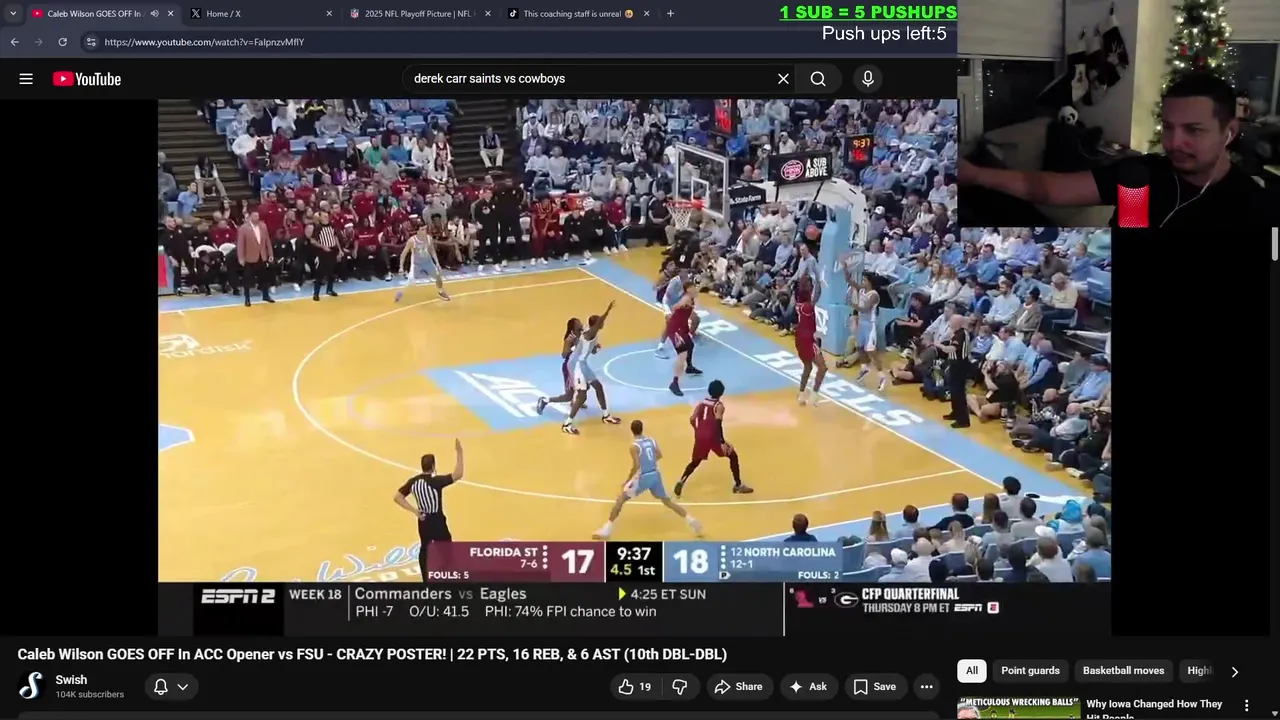This screenshot has width=1280, height=720.
Task: Open the tab search dropdown
Action: (x=12, y=14)
